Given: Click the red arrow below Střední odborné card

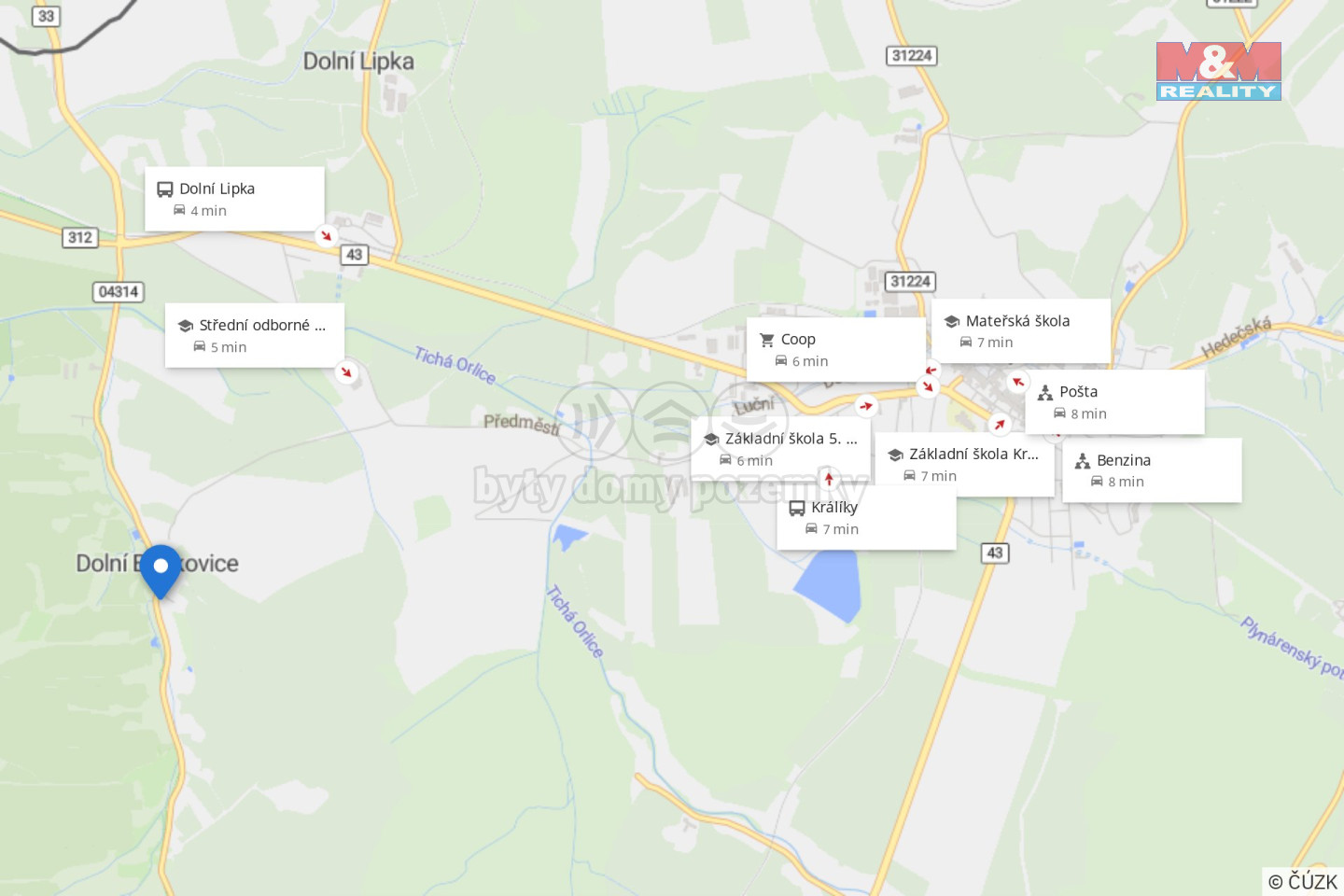Looking at the screenshot, I should click(x=346, y=372).
